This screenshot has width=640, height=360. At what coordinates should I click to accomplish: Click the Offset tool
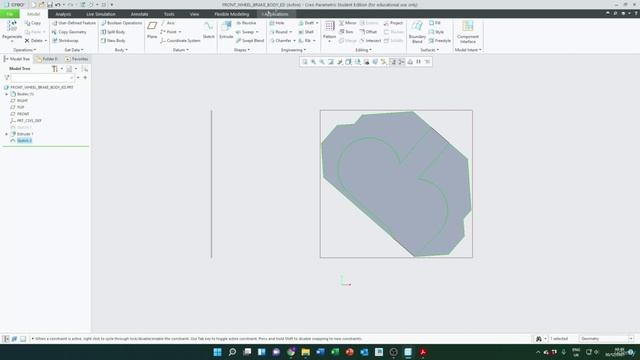(368, 32)
